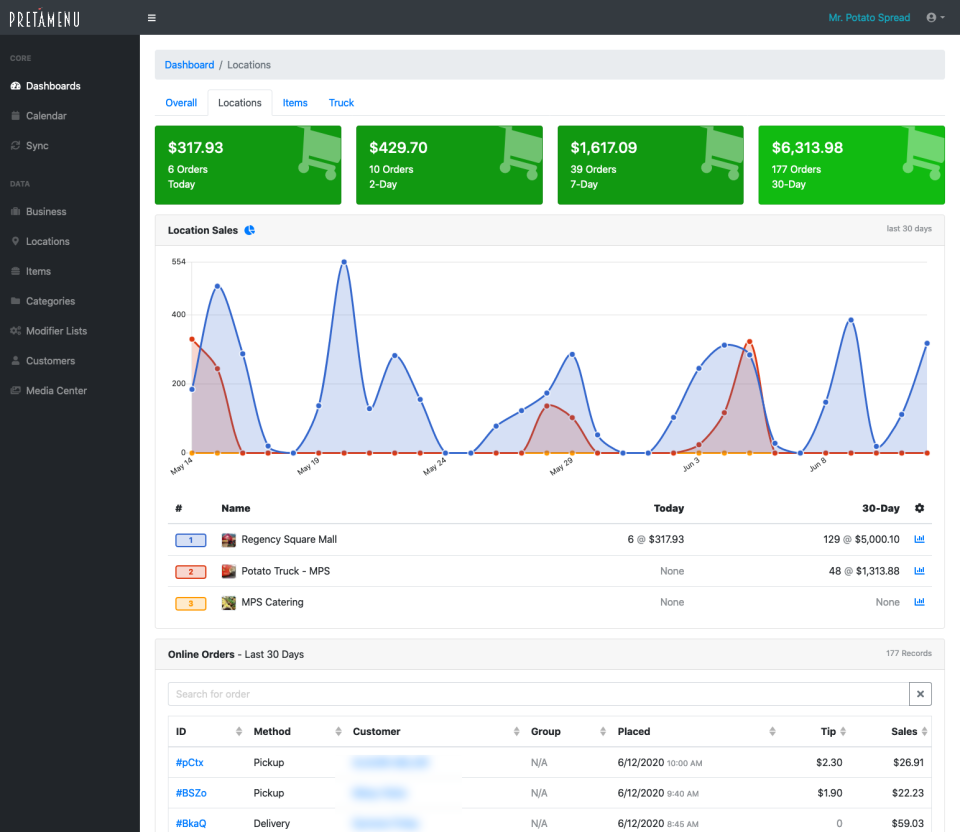Screen dimensions: 960x832
Task: Click the Media Center images icon
Action: tap(15, 391)
